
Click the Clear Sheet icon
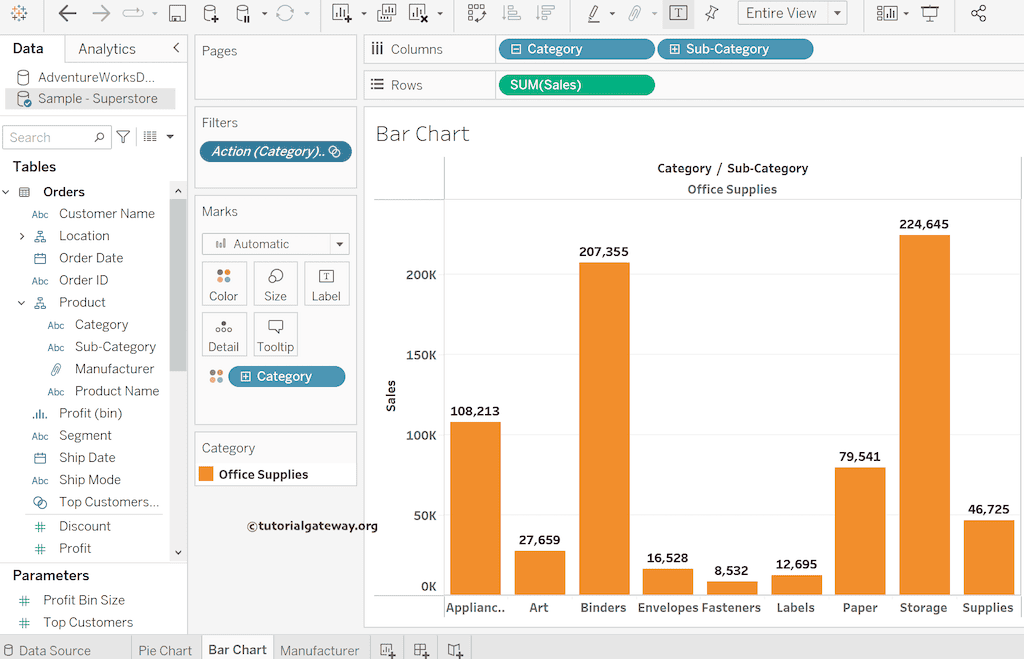point(419,14)
